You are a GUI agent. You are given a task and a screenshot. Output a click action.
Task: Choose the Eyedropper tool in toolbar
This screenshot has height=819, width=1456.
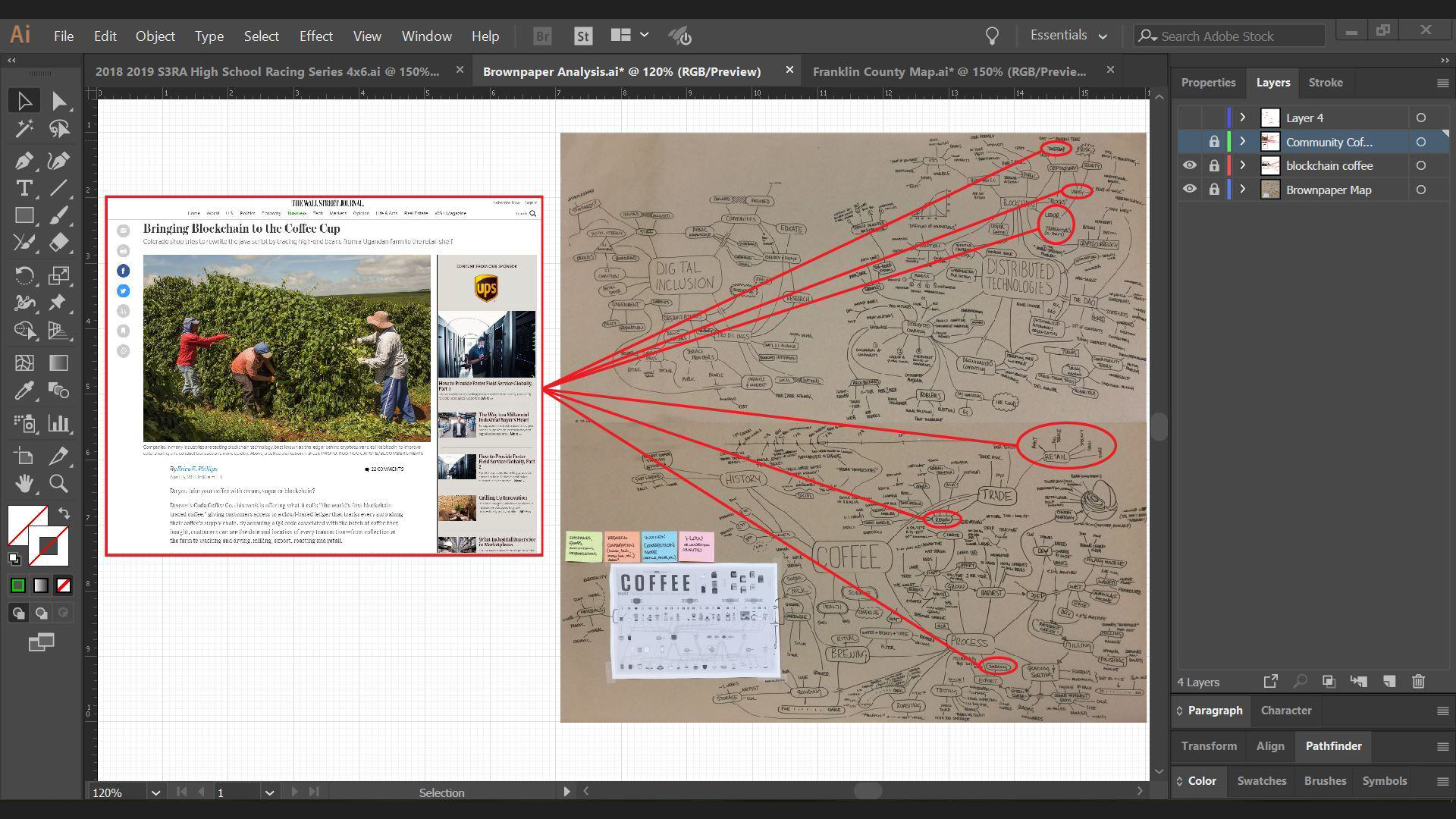click(24, 391)
